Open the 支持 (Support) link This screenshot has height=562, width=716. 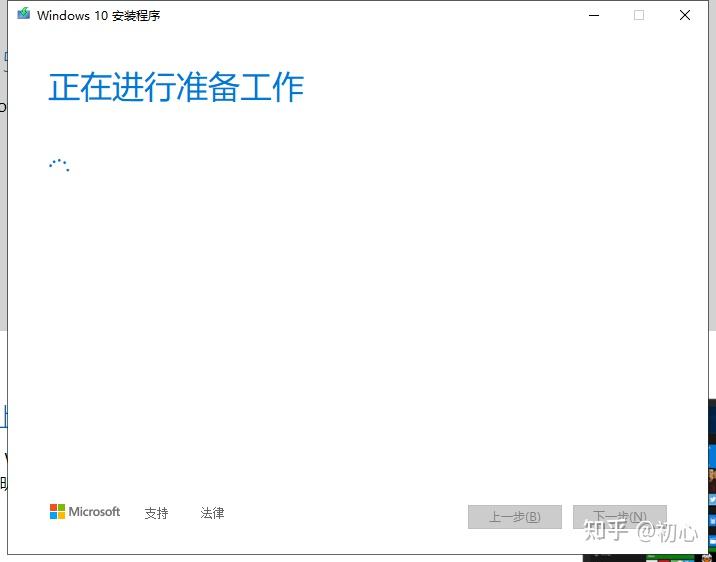click(x=156, y=513)
